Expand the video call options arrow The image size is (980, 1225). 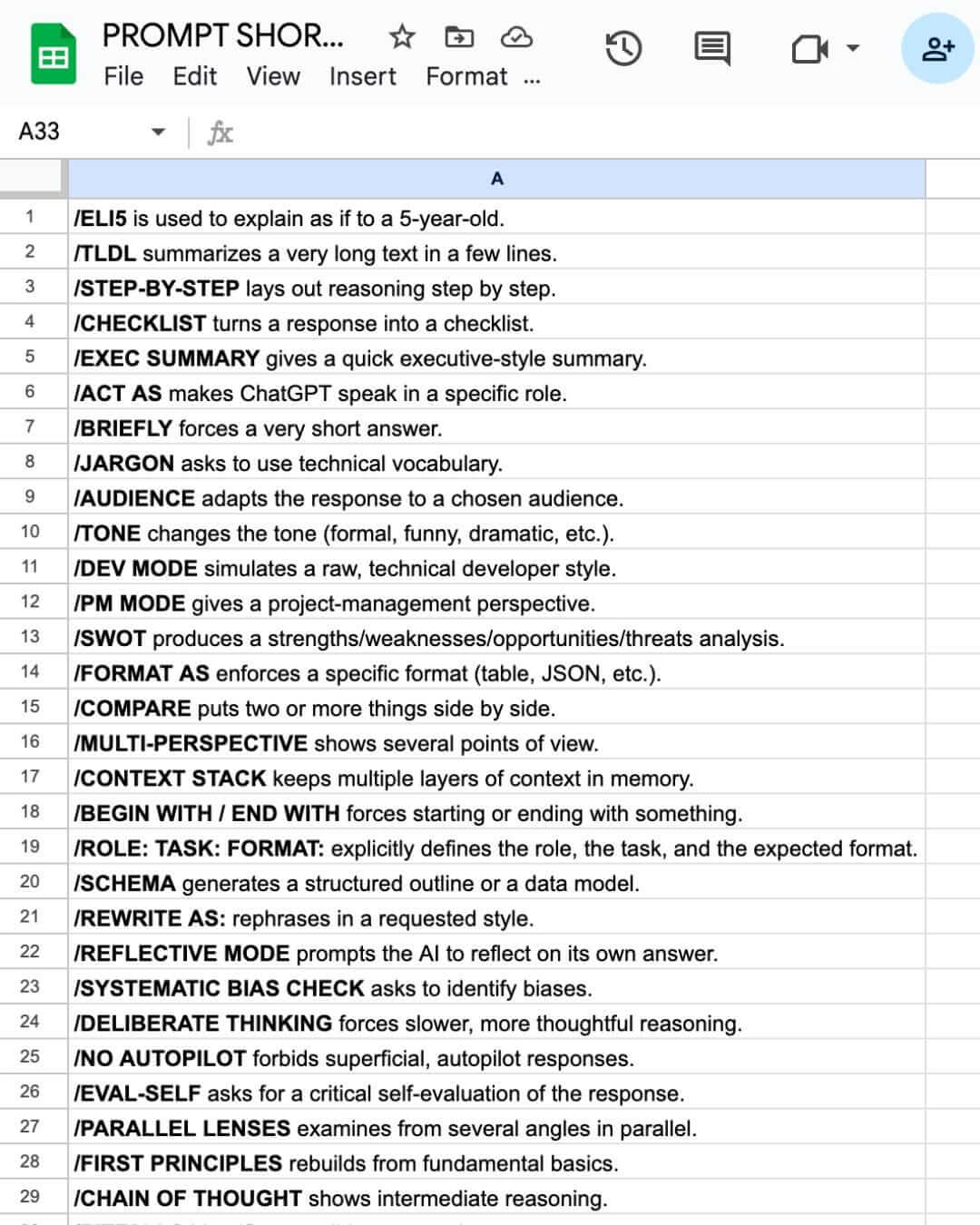click(x=853, y=48)
